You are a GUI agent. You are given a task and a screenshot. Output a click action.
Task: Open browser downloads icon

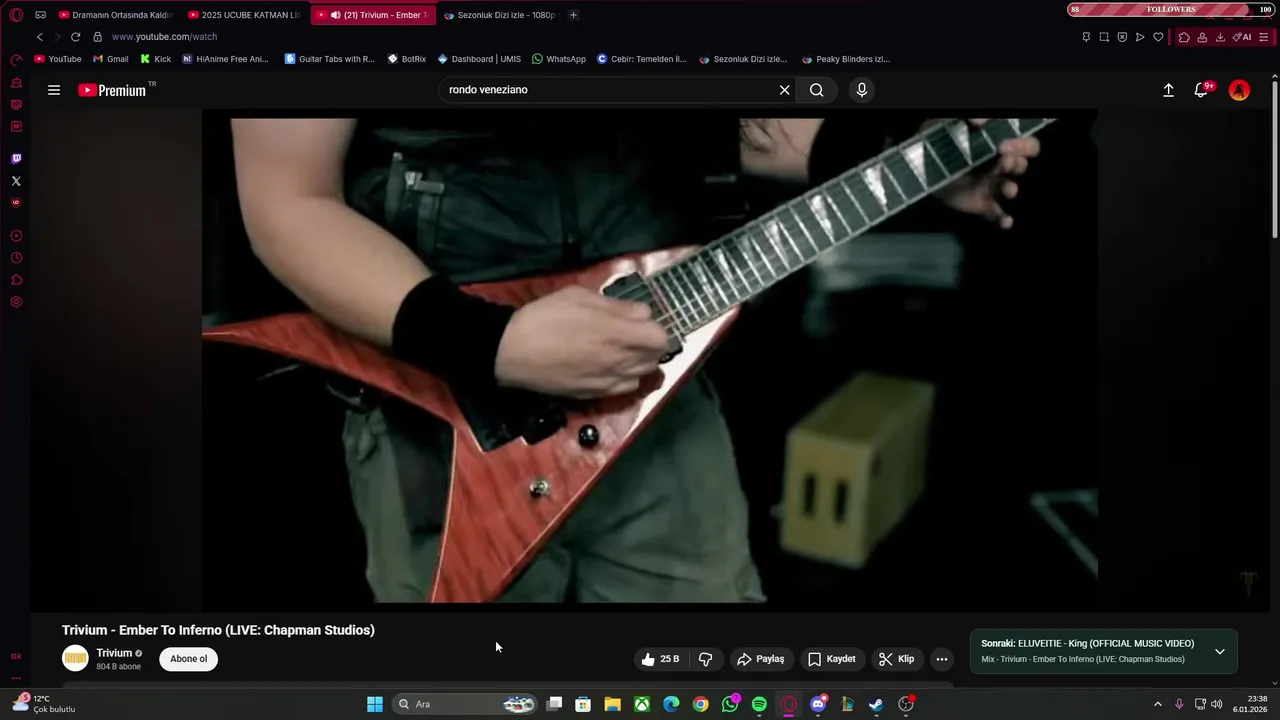(1220, 37)
